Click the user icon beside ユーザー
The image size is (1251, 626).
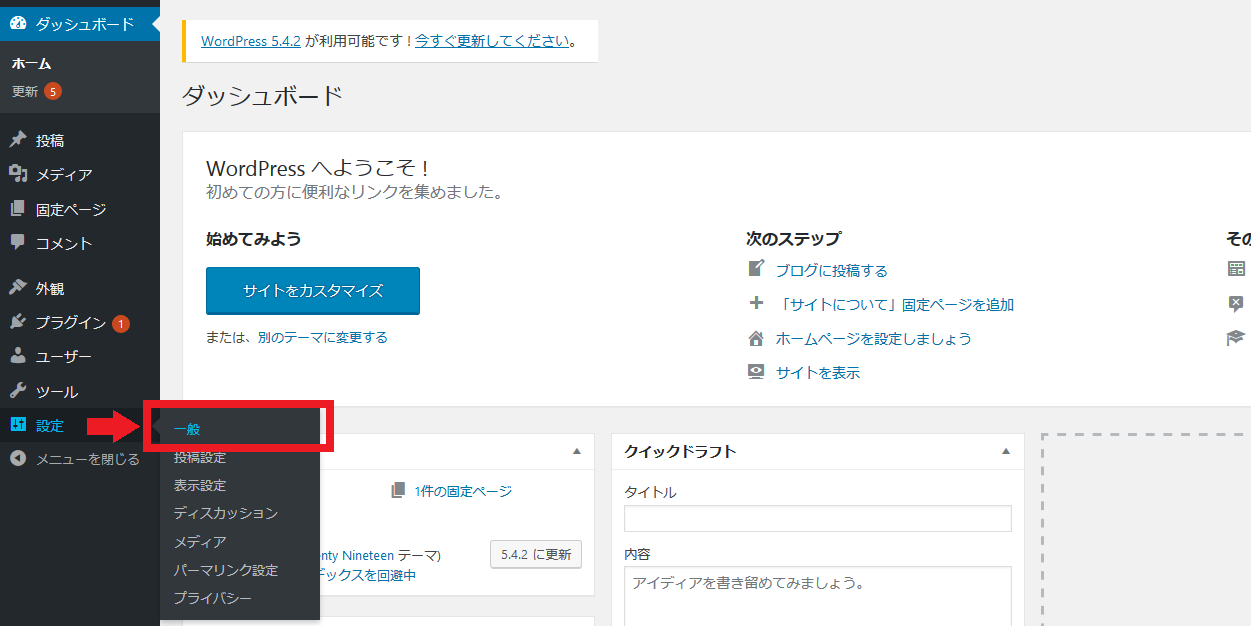click(x=18, y=356)
